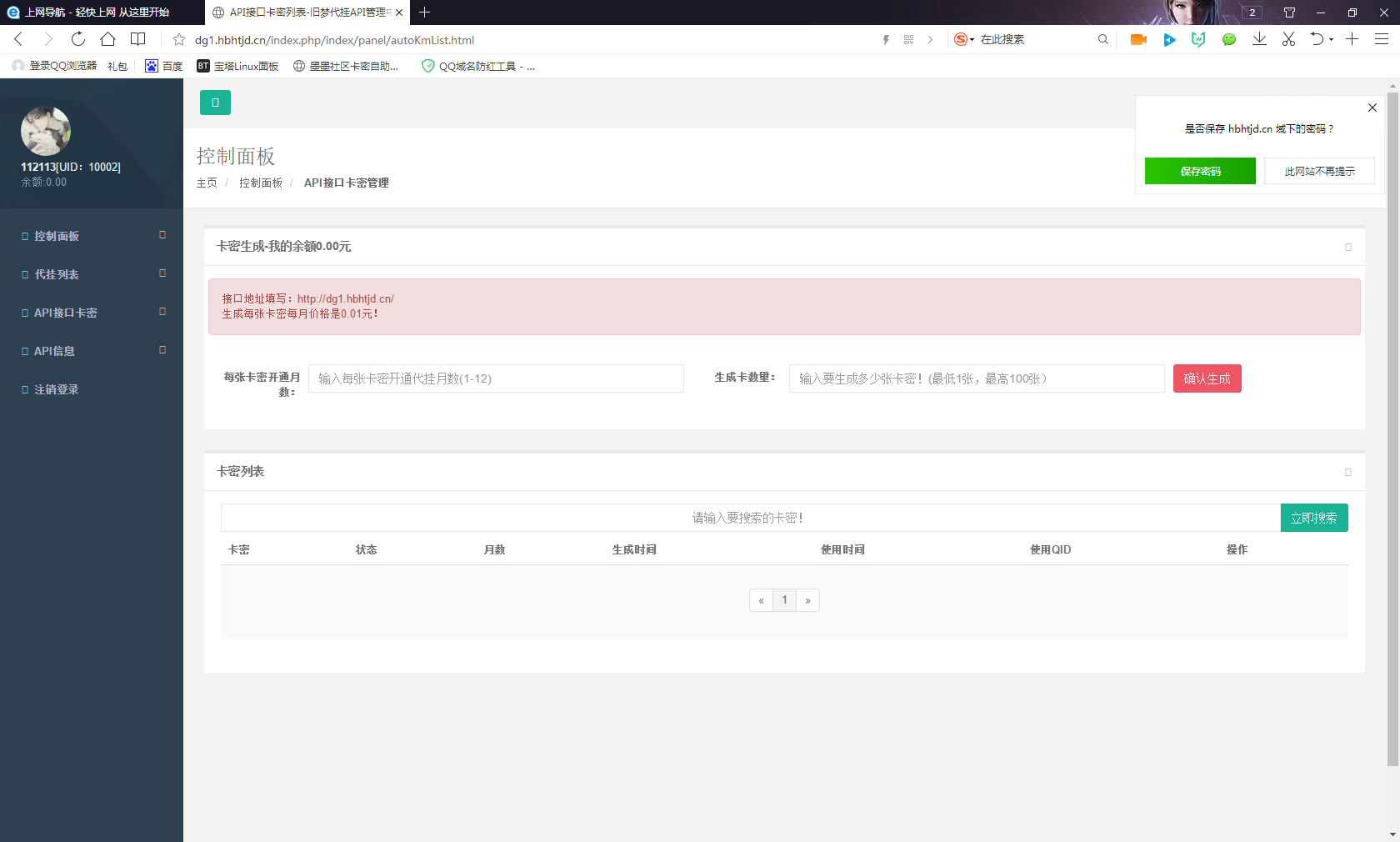
Task: Click the page vertical scrollbar
Action: pos(1392,429)
